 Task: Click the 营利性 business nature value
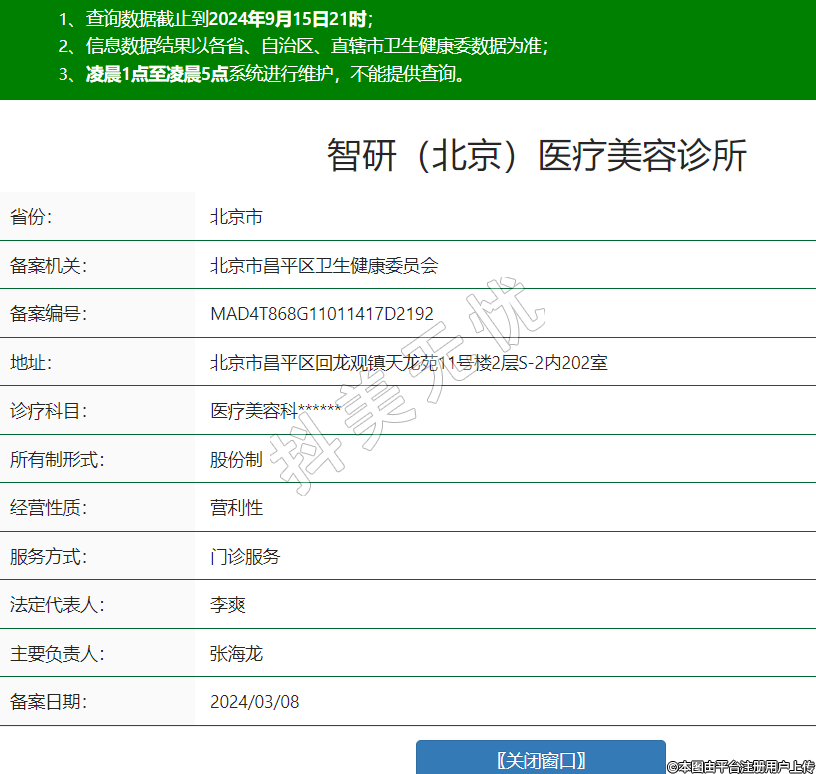(x=236, y=508)
